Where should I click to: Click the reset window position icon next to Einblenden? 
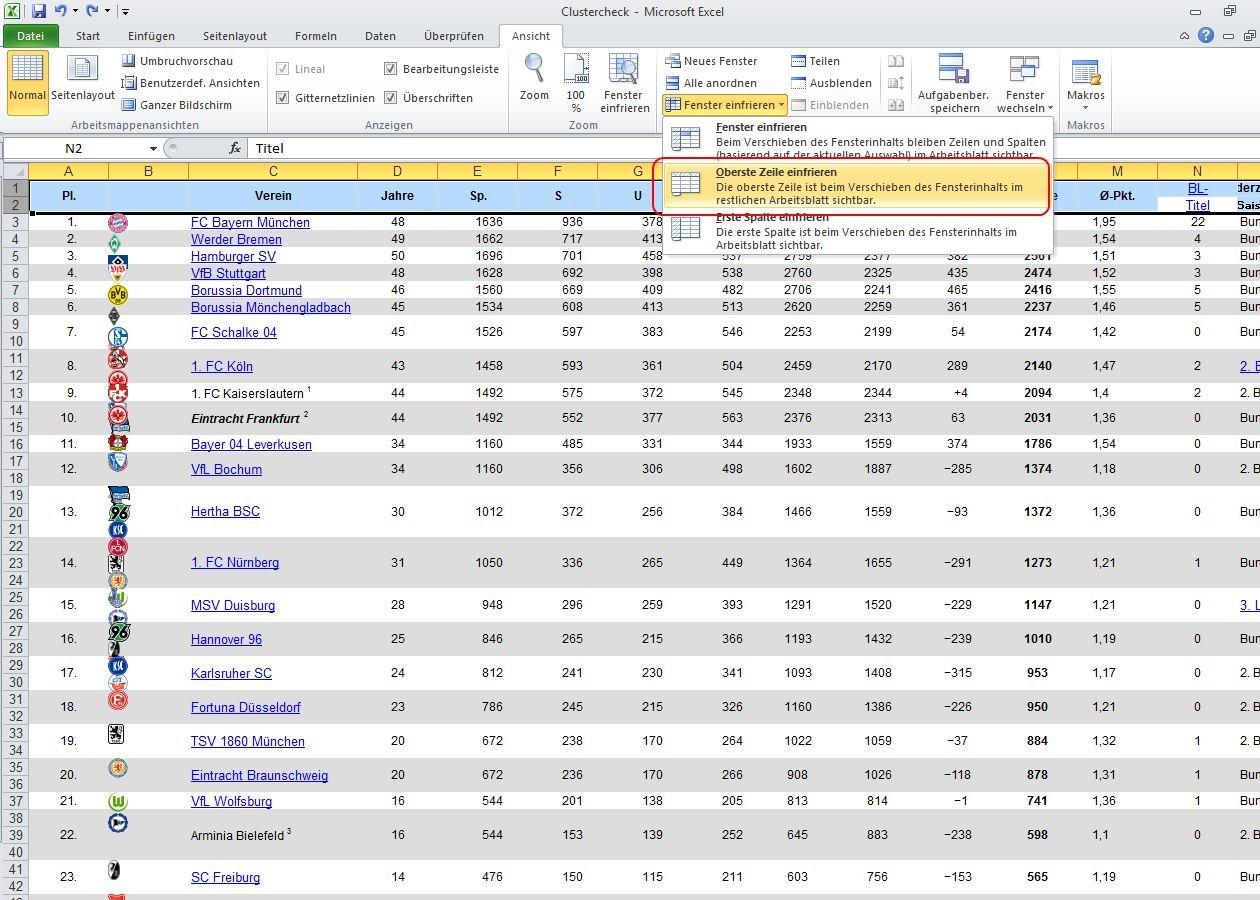click(x=896, y=105)
